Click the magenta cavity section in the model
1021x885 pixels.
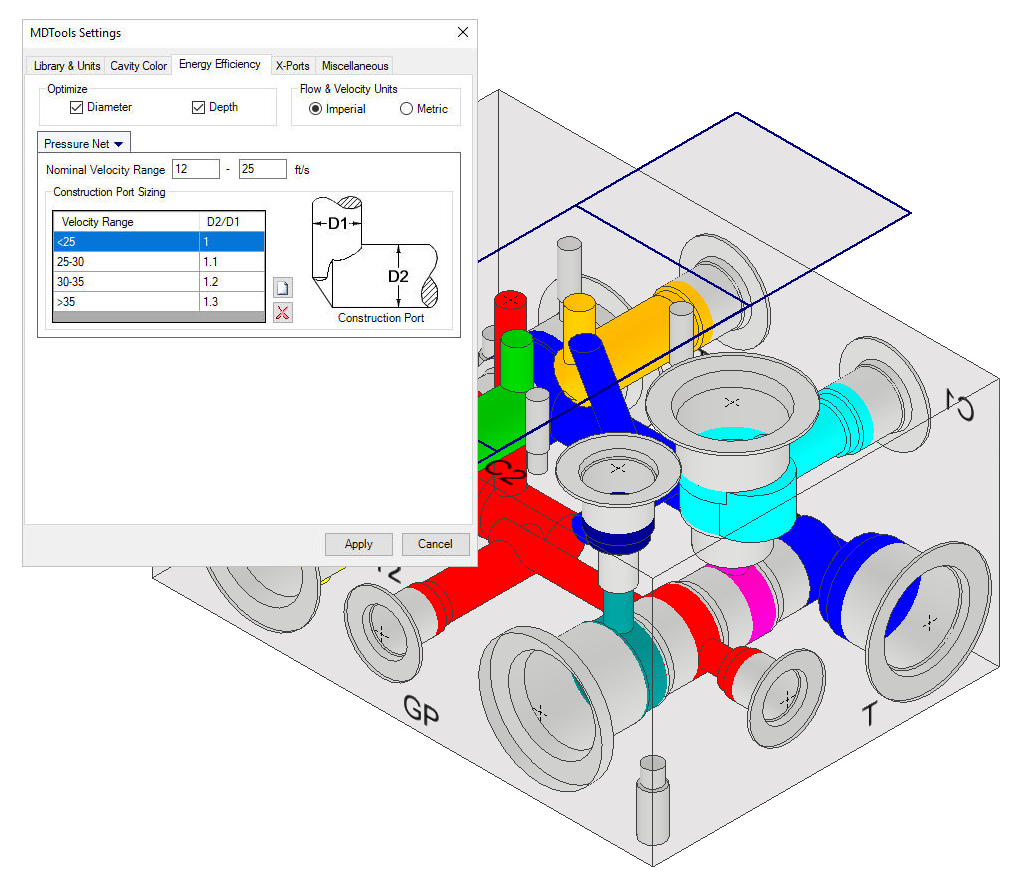(759, 602)
